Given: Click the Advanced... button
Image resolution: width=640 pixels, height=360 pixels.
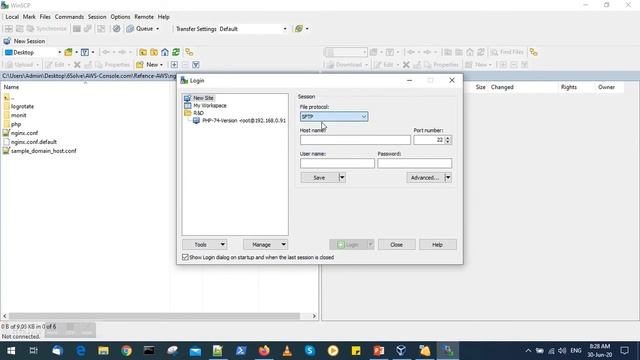Looking at the screenshot, I should coord(425,178).
